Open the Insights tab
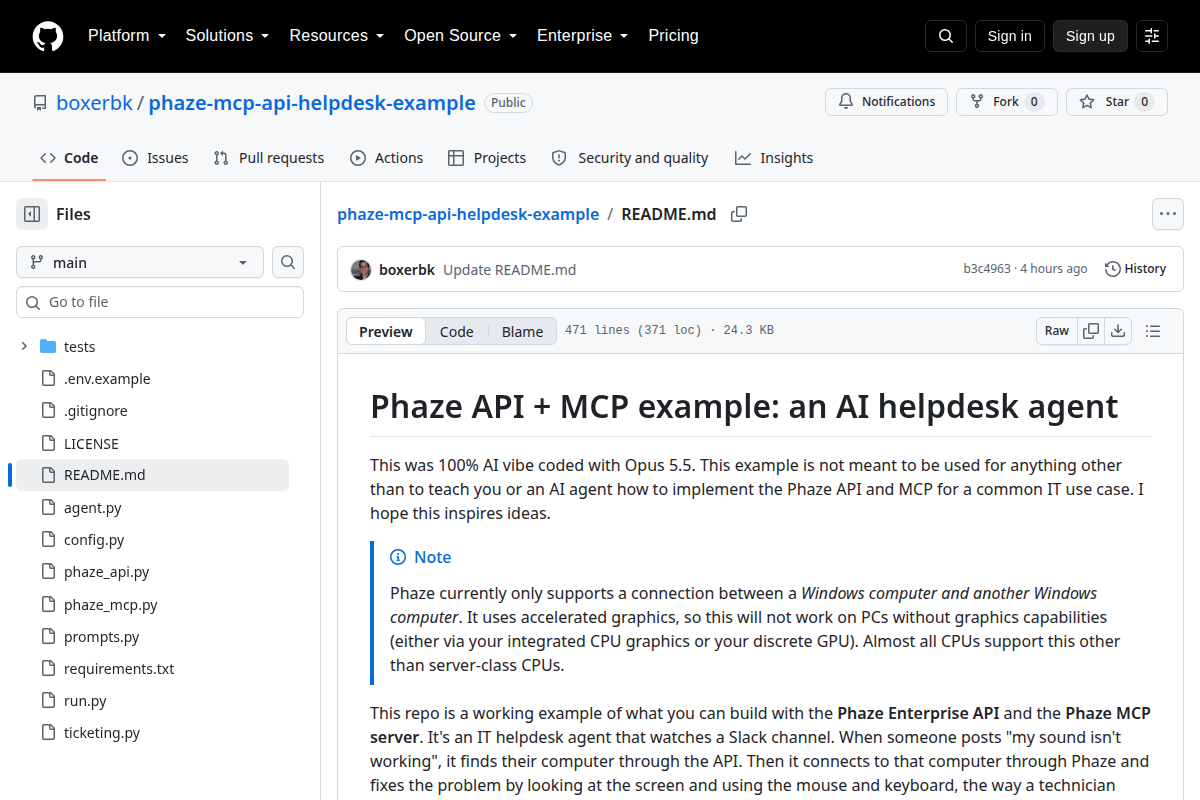Screen dimensions: 1200x800 tap(774, 158)
